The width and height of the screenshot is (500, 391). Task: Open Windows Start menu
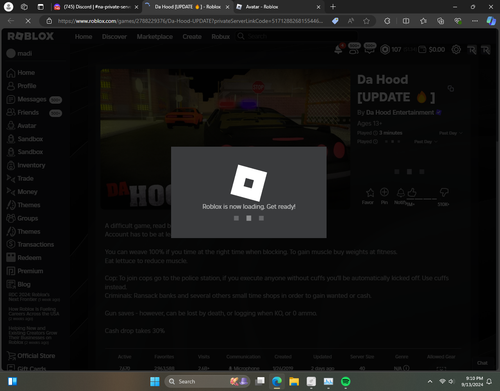(155, 381)
